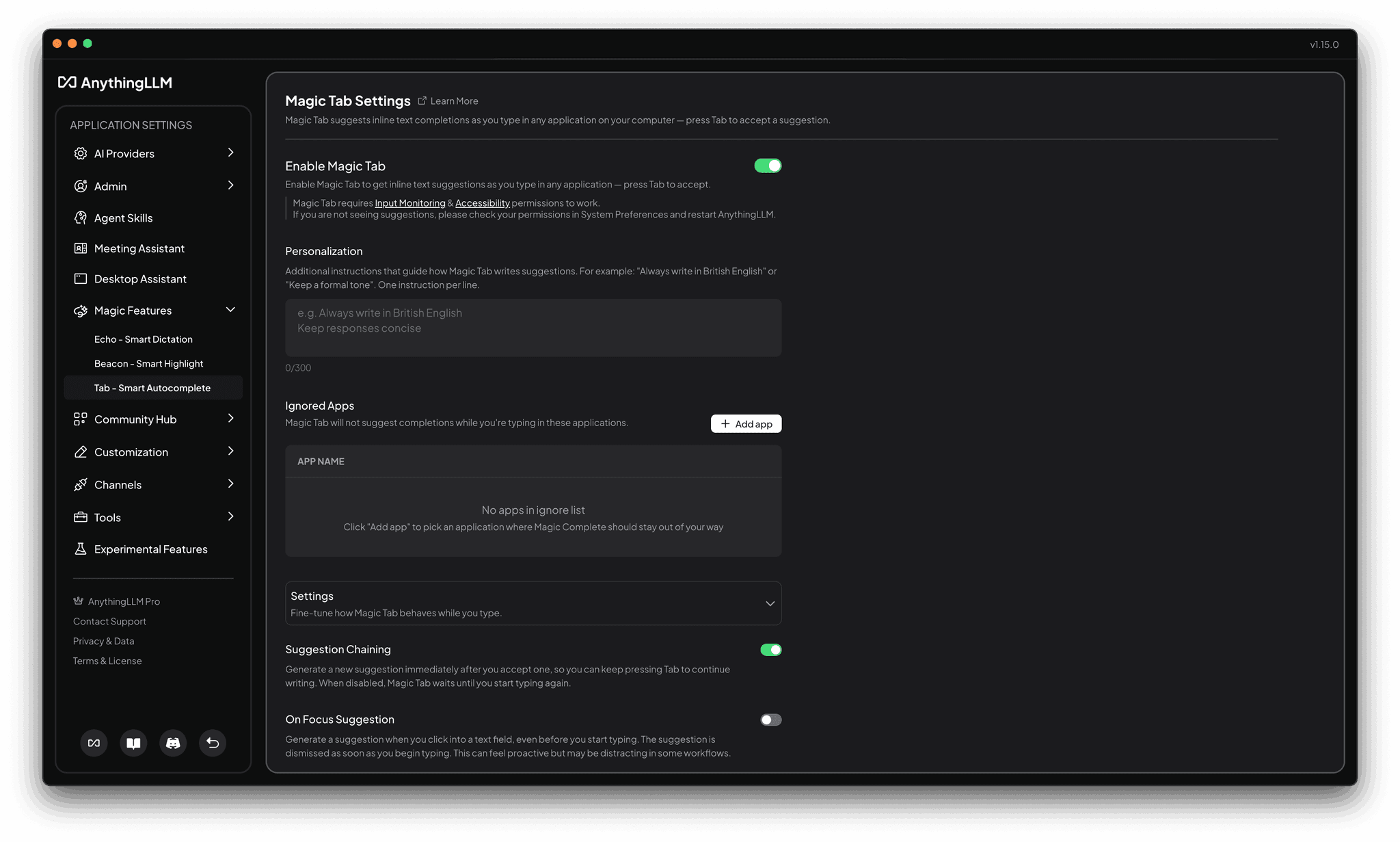
Task: Expand the Channels chevron
Action: click(230, 484)
